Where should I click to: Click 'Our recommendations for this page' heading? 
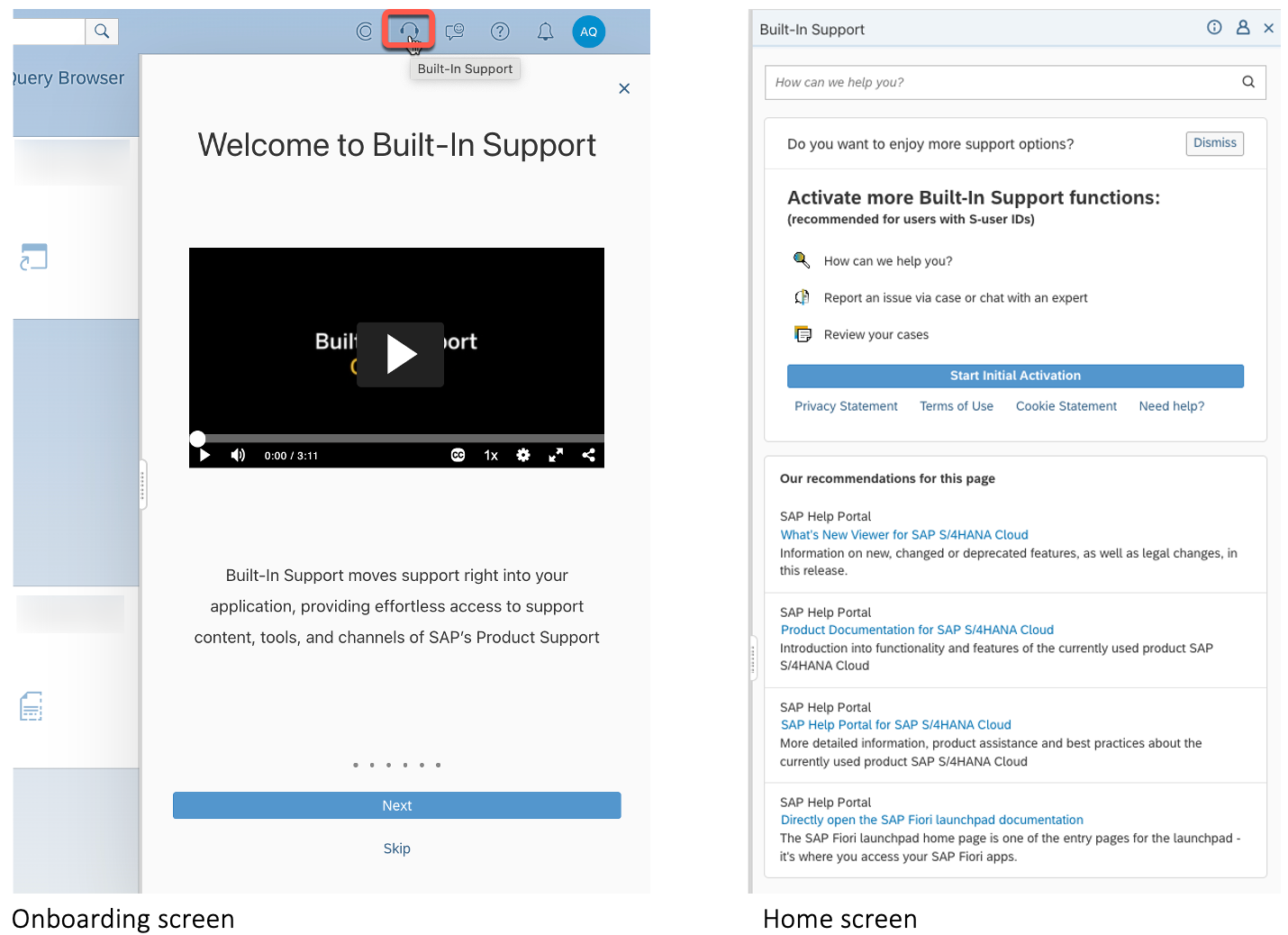pyautogui.click(x=887, y=478)
